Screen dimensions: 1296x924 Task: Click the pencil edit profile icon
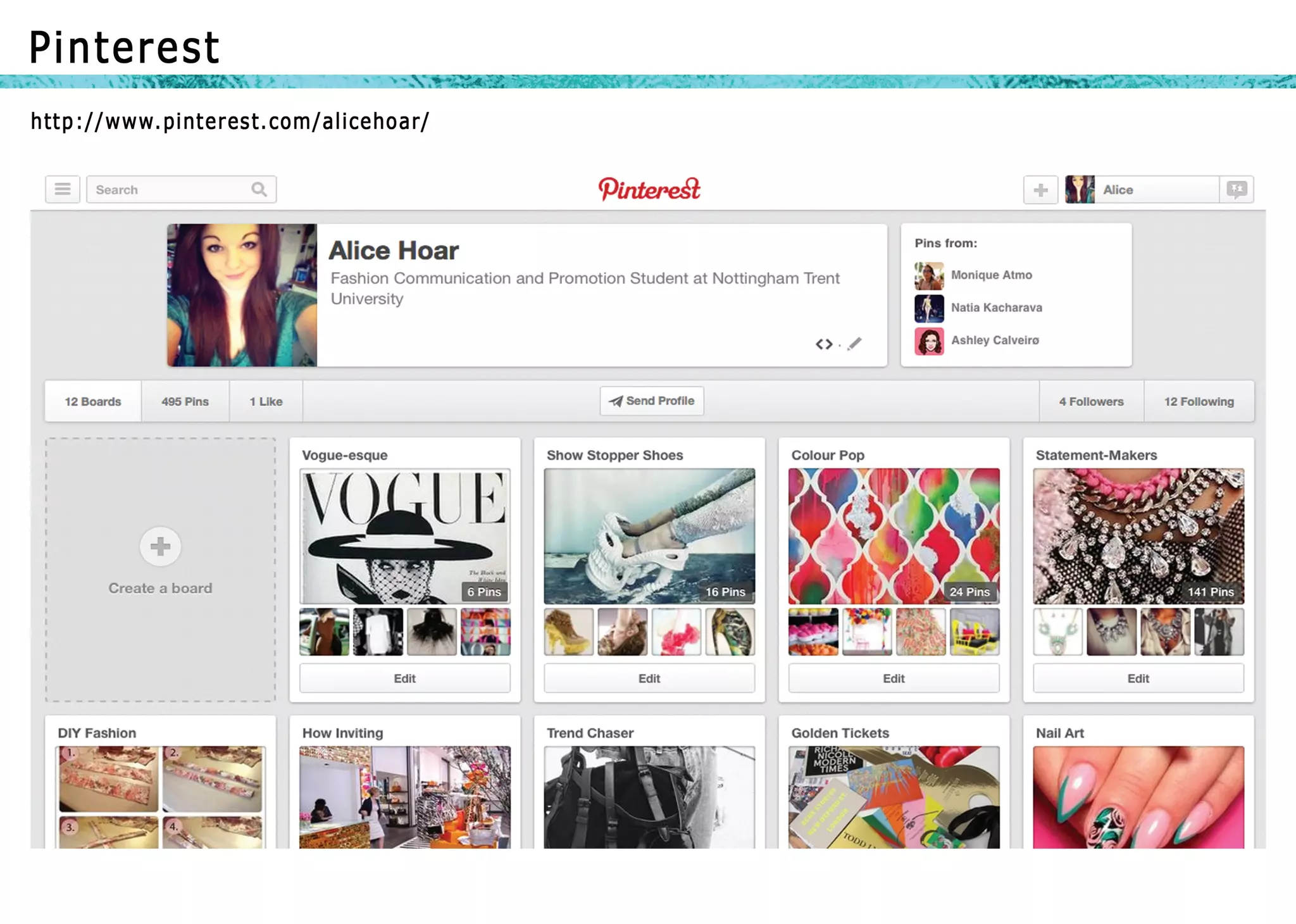(854, 344)
